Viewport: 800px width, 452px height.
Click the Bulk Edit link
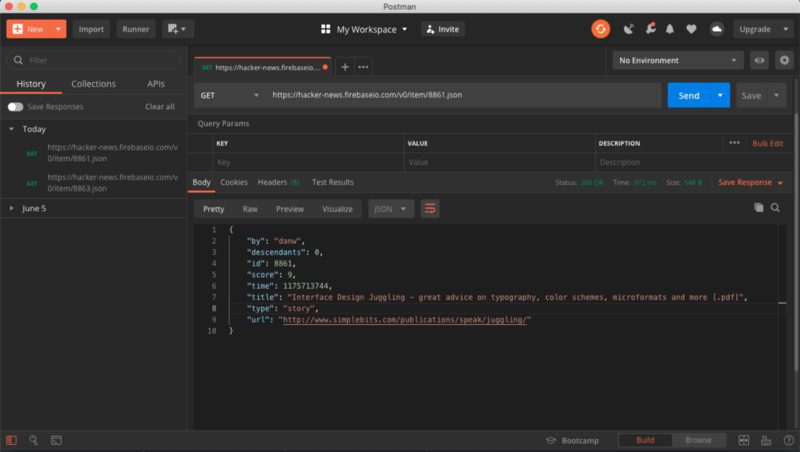click(767, 143)
